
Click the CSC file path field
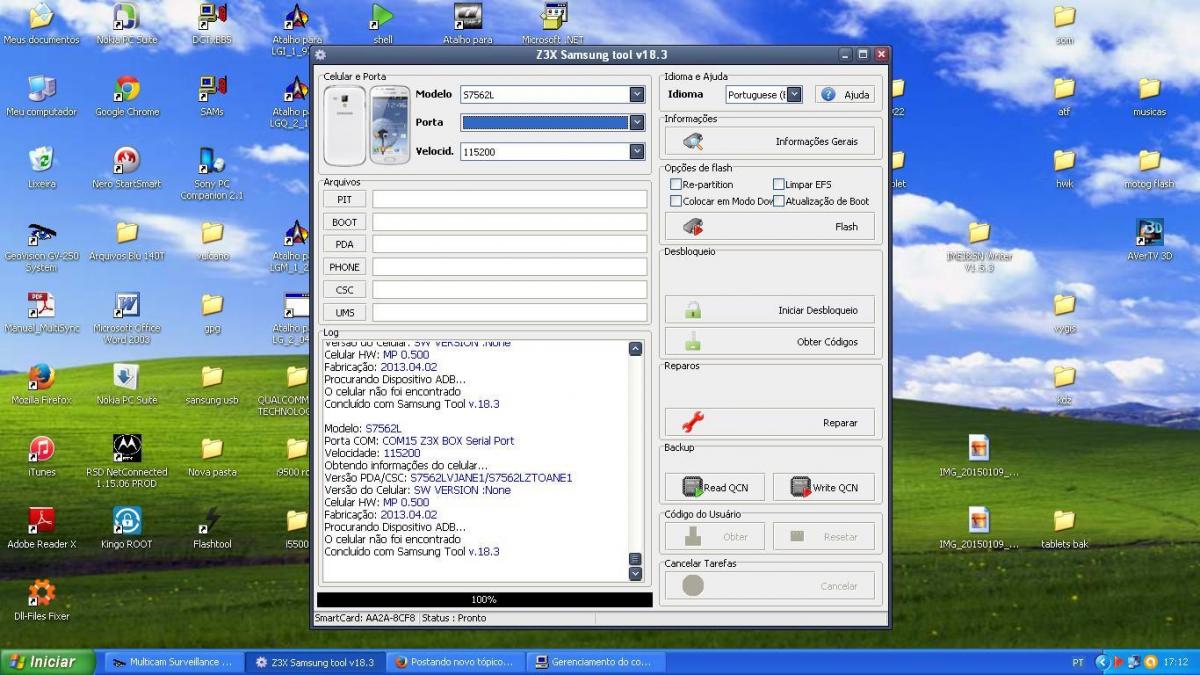coord(510,290)
